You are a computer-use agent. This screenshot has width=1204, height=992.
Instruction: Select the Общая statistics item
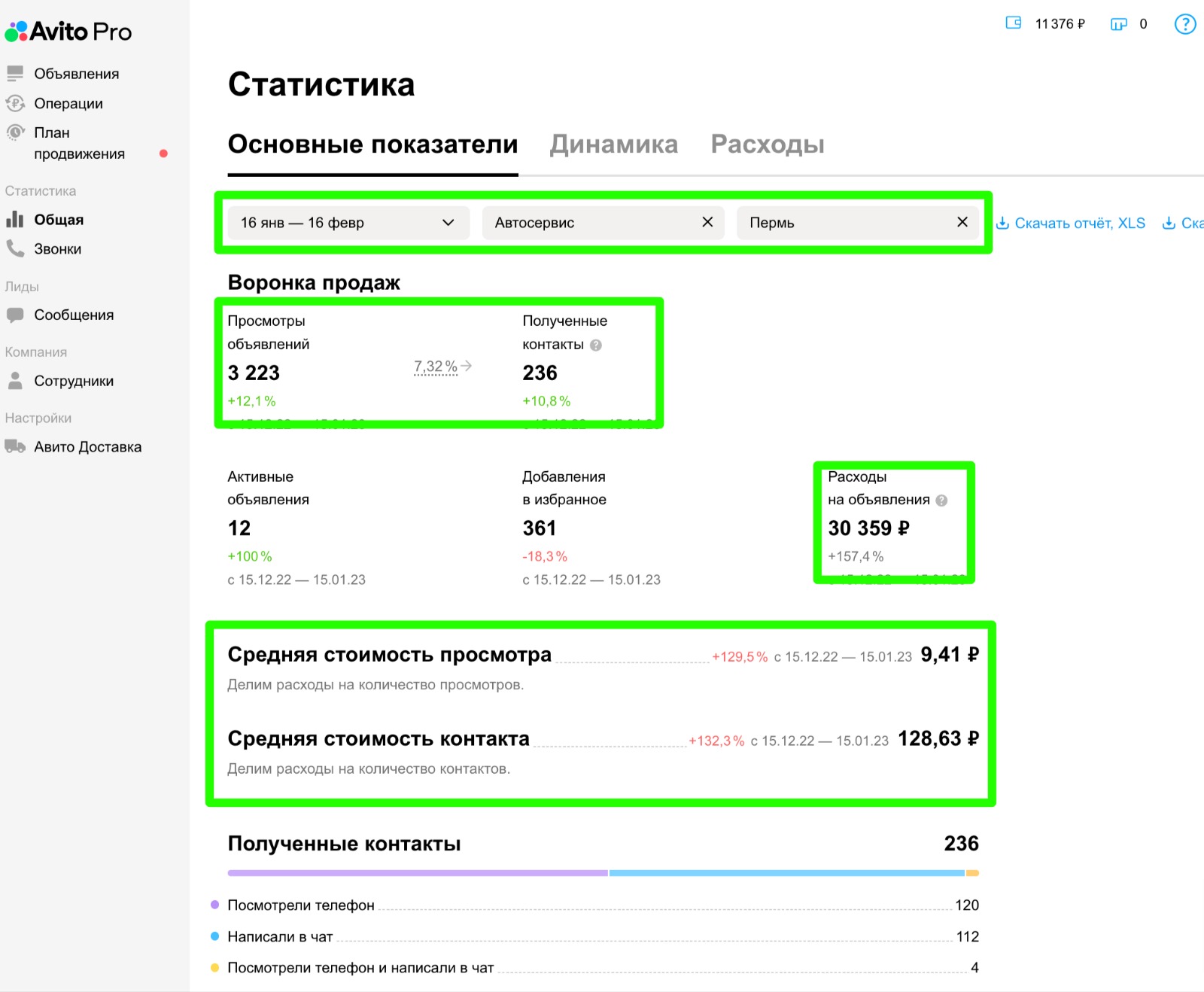(59, 220)
